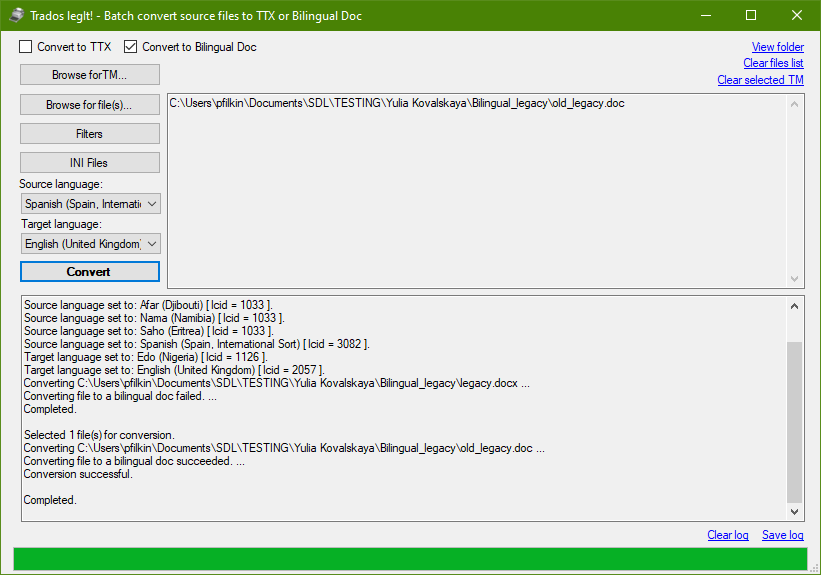The height and width of the screenshot is (575, 821).
Task: Click the Save log link
Action: pyautogui.click(x=783, y=535)
